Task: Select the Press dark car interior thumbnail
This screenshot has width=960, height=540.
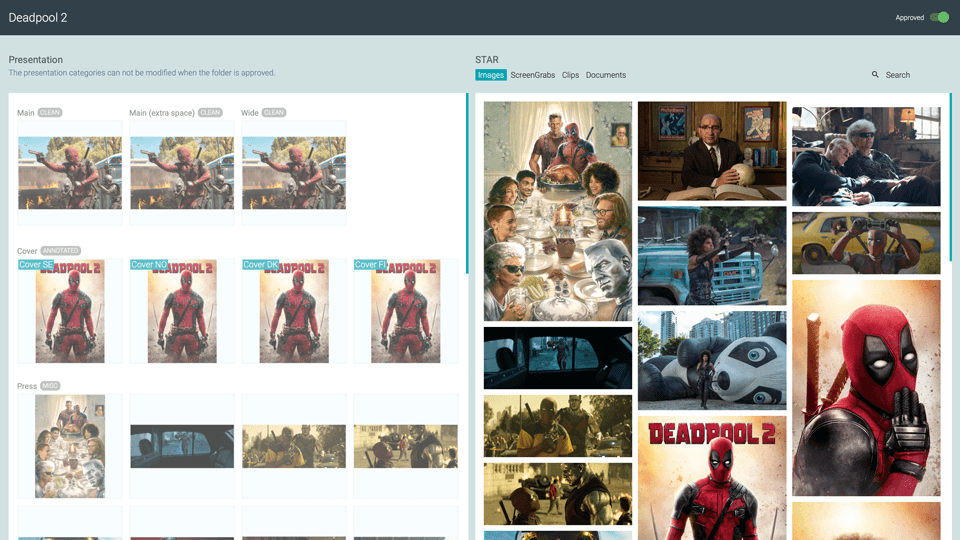Action: coord(182,446)
